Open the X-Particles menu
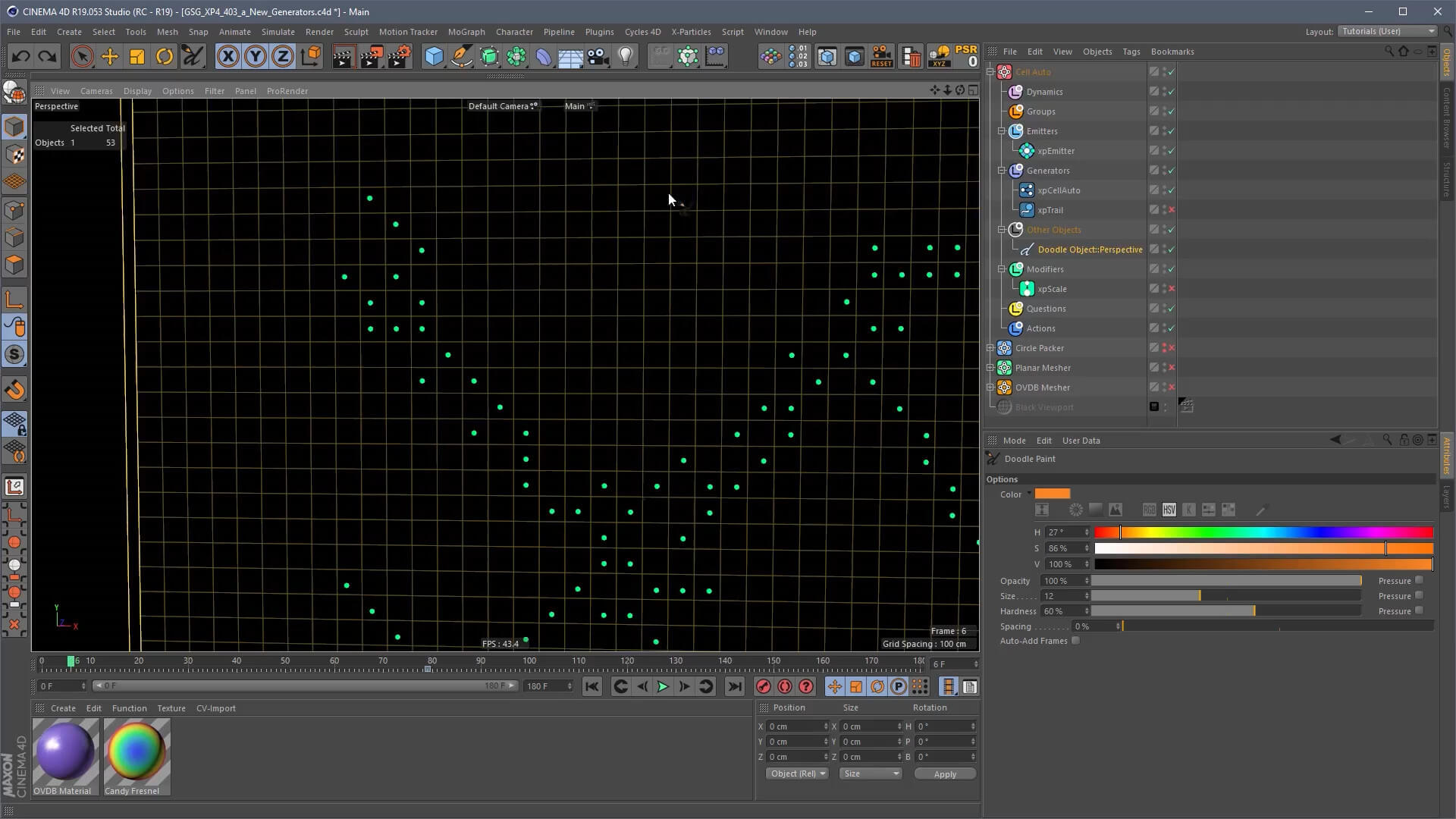This screenshot has width=1456, height=819. (x=690, y=32)
